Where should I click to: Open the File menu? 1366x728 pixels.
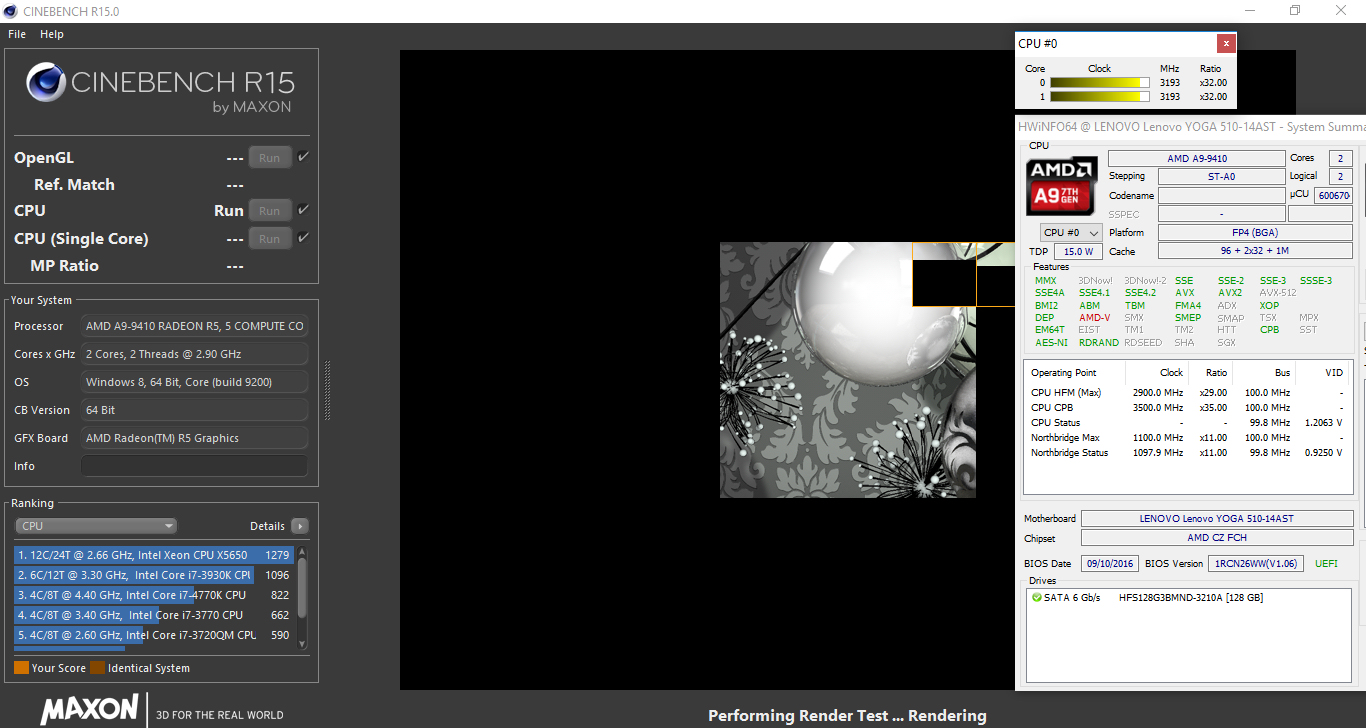[17, 34]
